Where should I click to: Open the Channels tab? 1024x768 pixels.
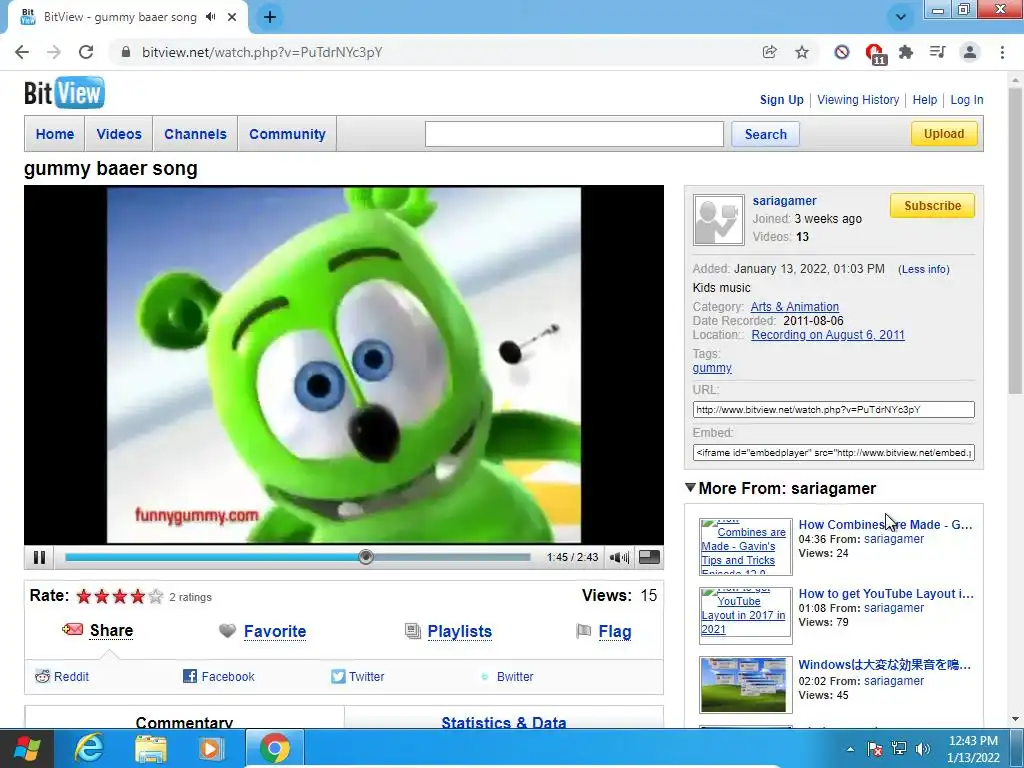[195, 134]
